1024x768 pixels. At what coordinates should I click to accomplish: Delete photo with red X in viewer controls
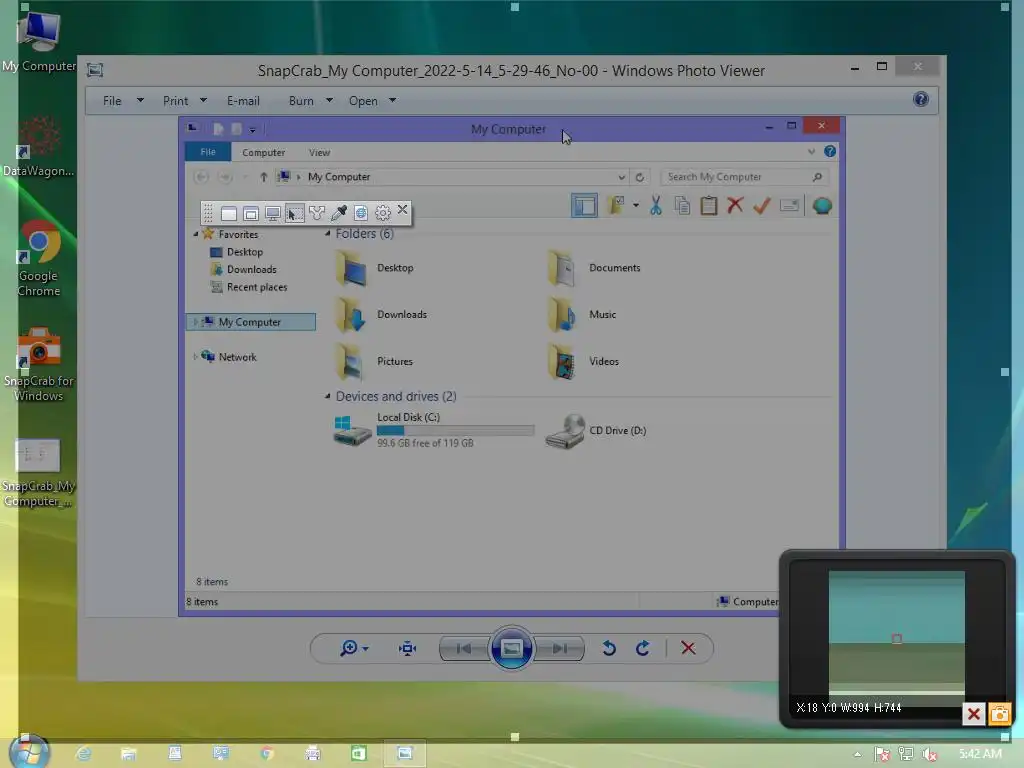click(688, 648)
